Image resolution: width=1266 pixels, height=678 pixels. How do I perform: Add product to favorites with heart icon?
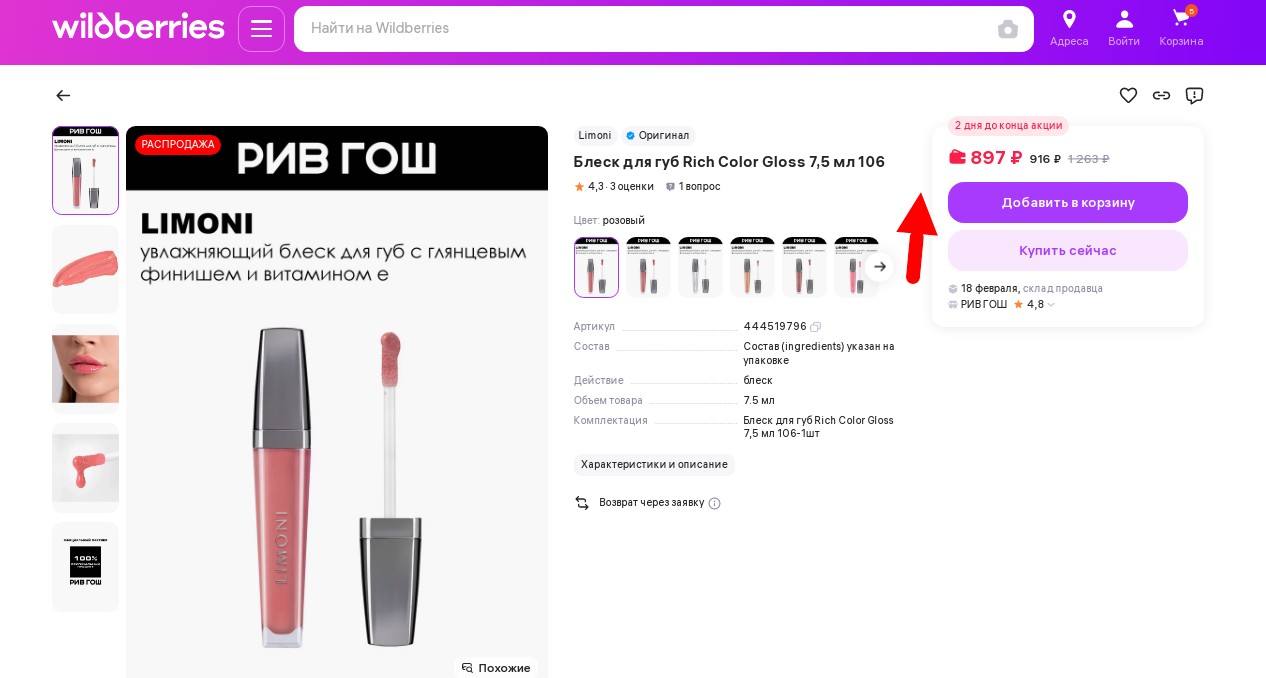[x=1128, y=95]
